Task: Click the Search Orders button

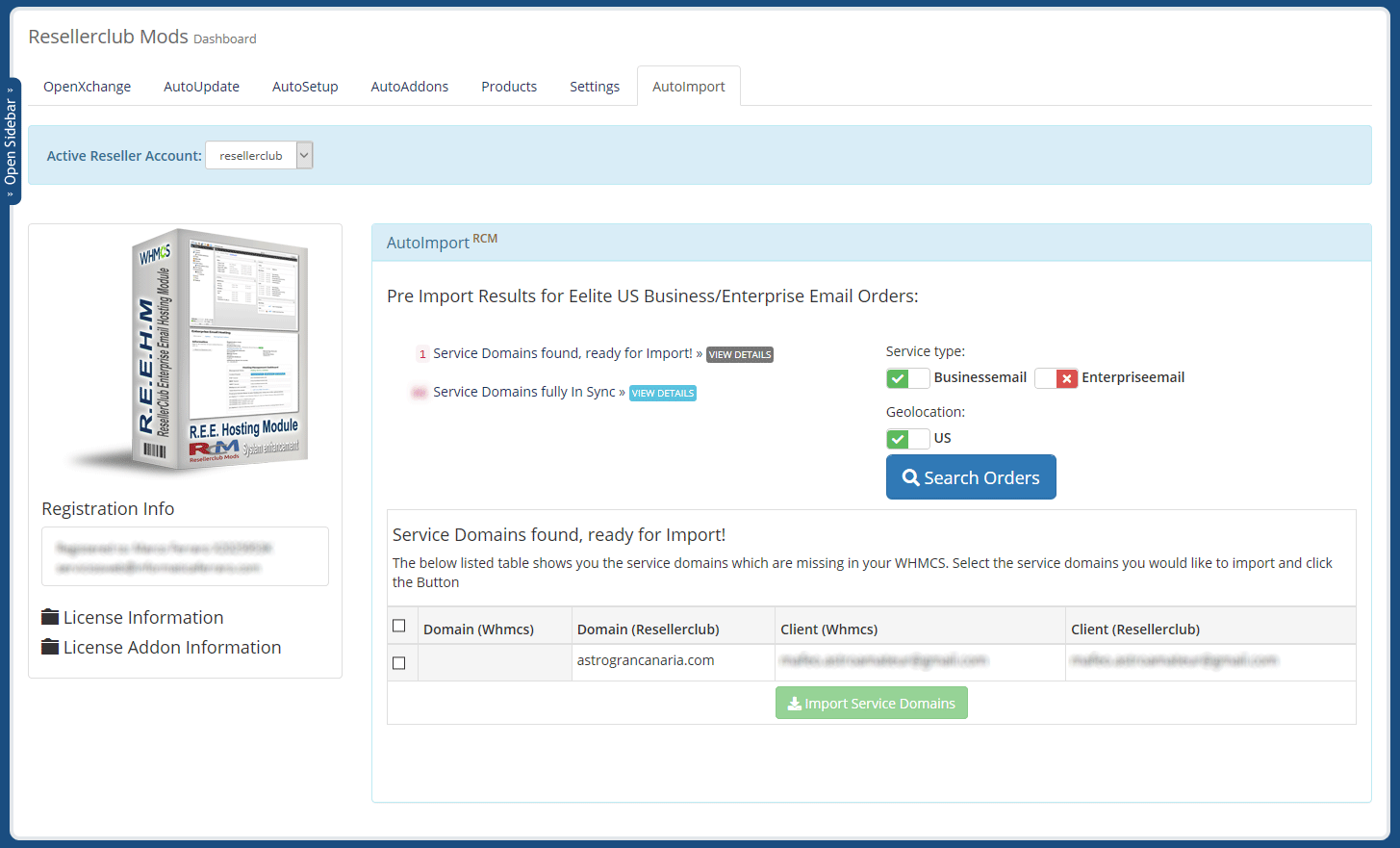Action: (x=971, y=477)
